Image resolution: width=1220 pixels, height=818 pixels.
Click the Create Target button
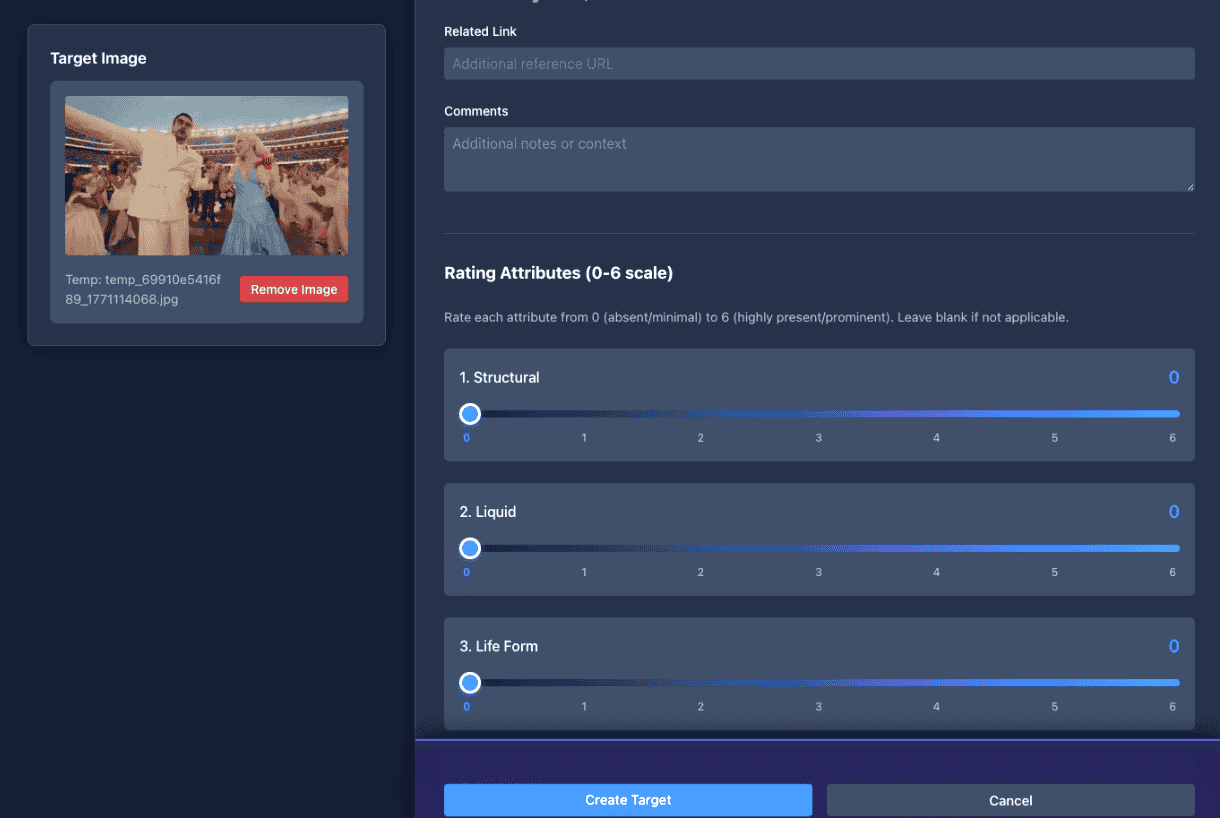coord(628,800)
